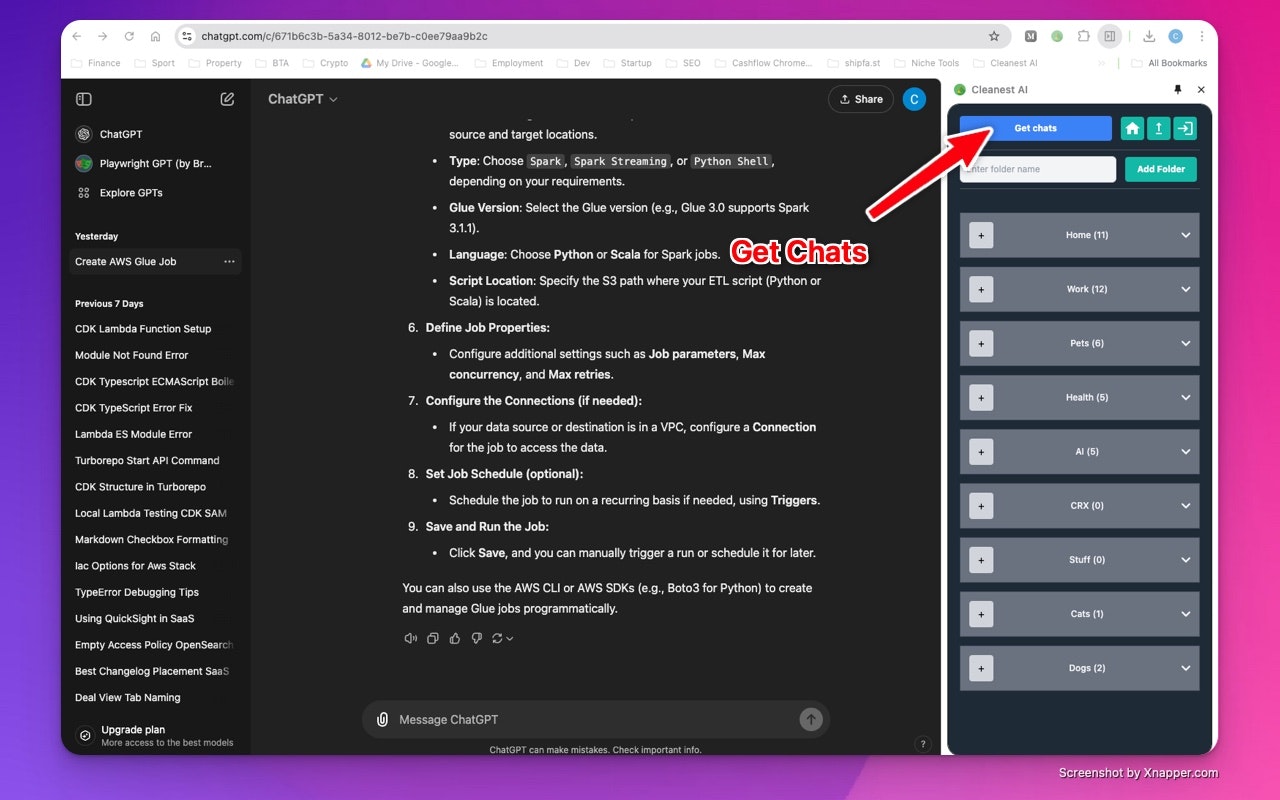Open All Bookmarks folder
This screenshot has width=1280, height=800.
click(1169, 63)
